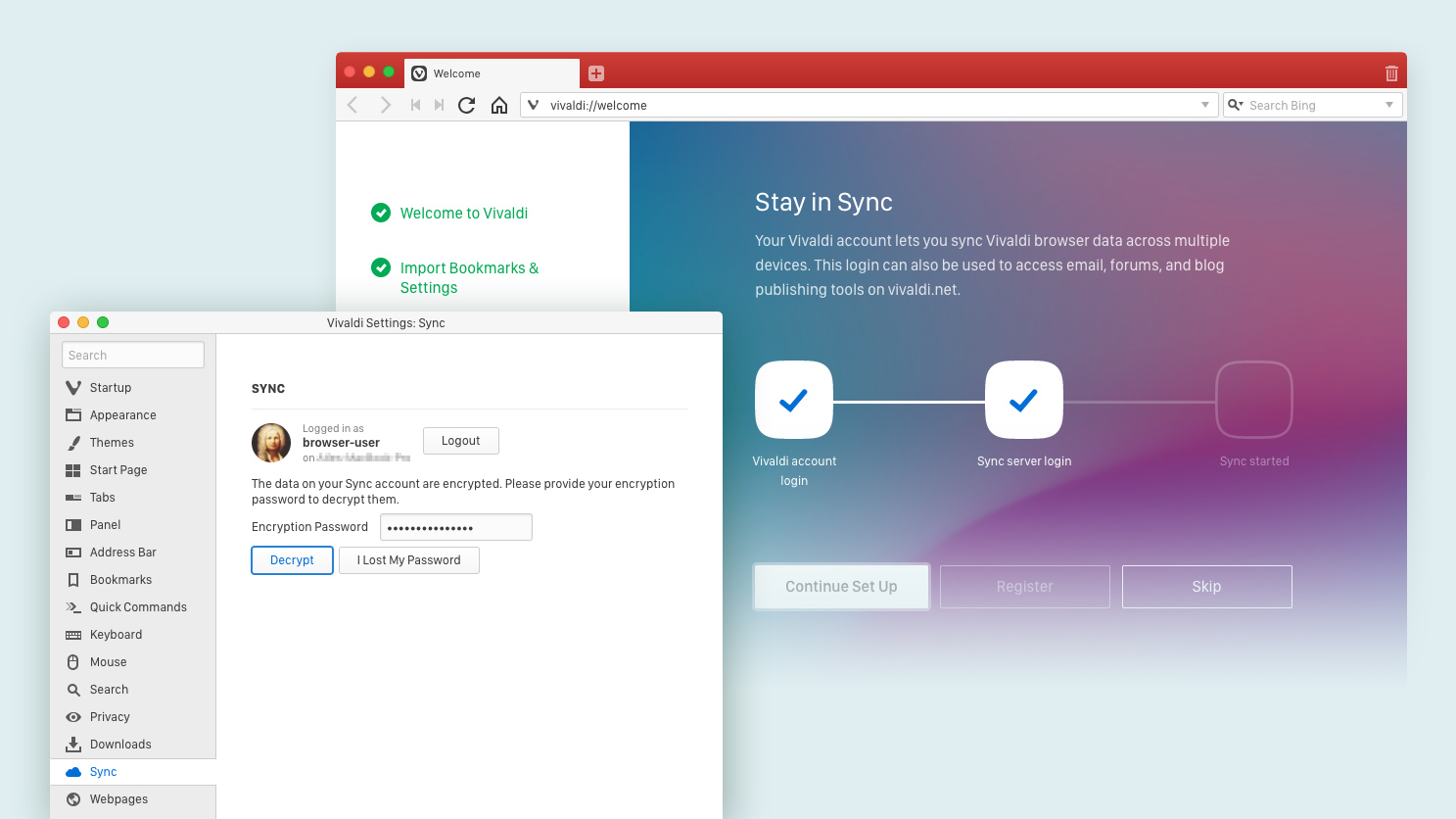Click the Encryption Password field
The width and height of the screenshot is (1456, 819).
(456, 527)
